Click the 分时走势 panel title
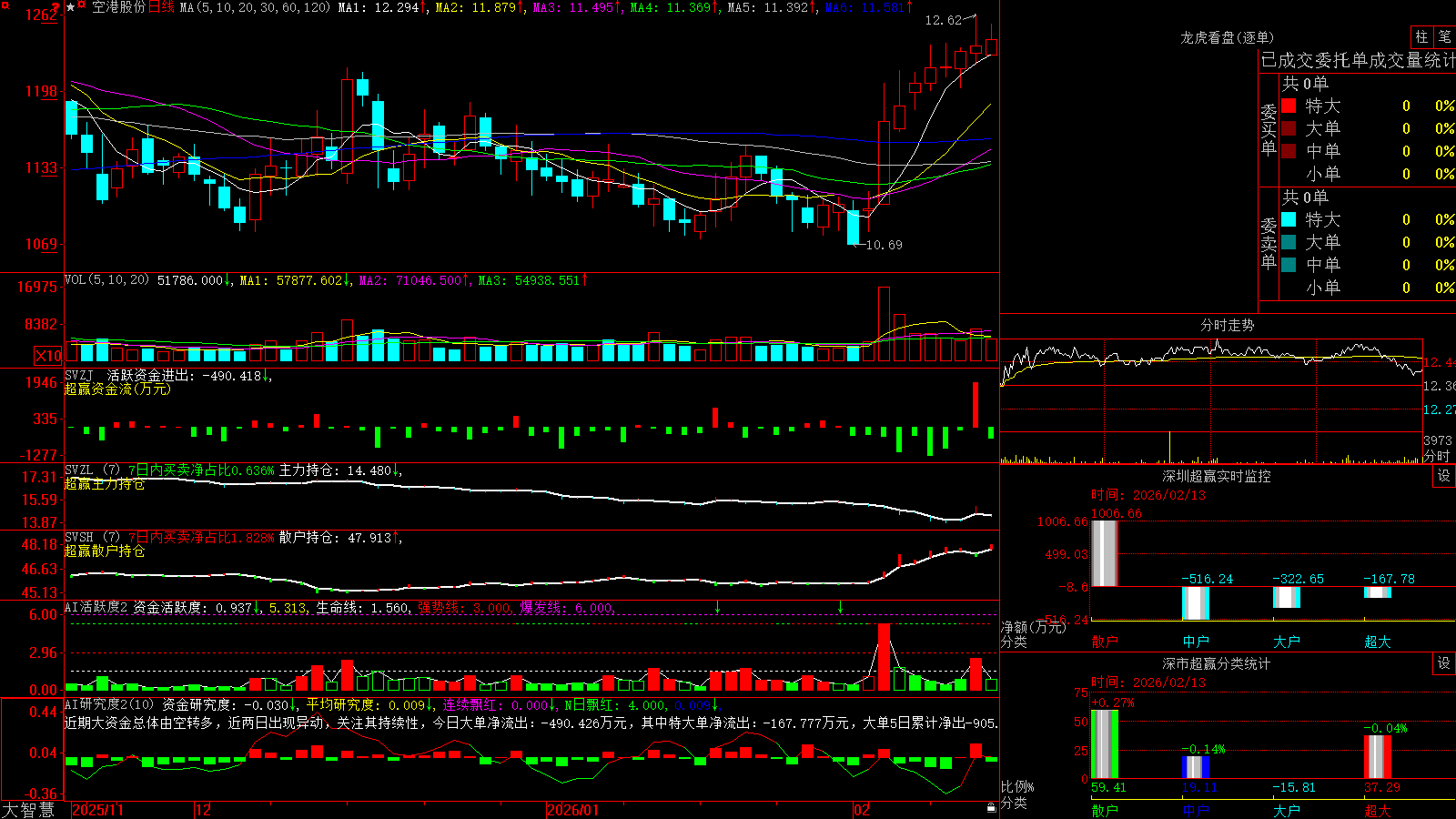 (x=1227, y=325)
